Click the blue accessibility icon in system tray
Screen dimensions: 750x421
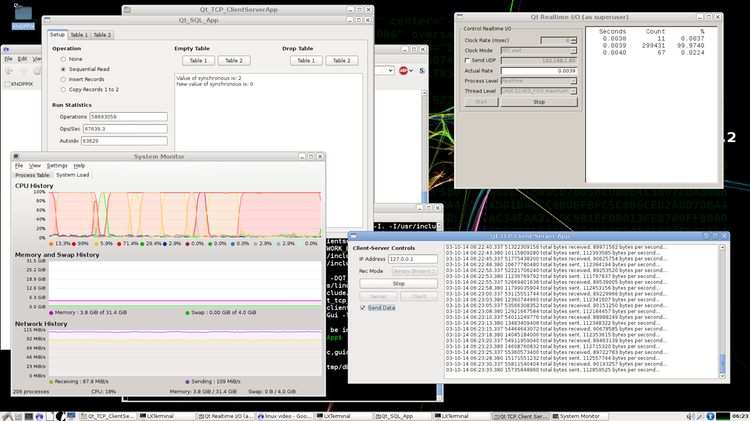coord(710,416)
